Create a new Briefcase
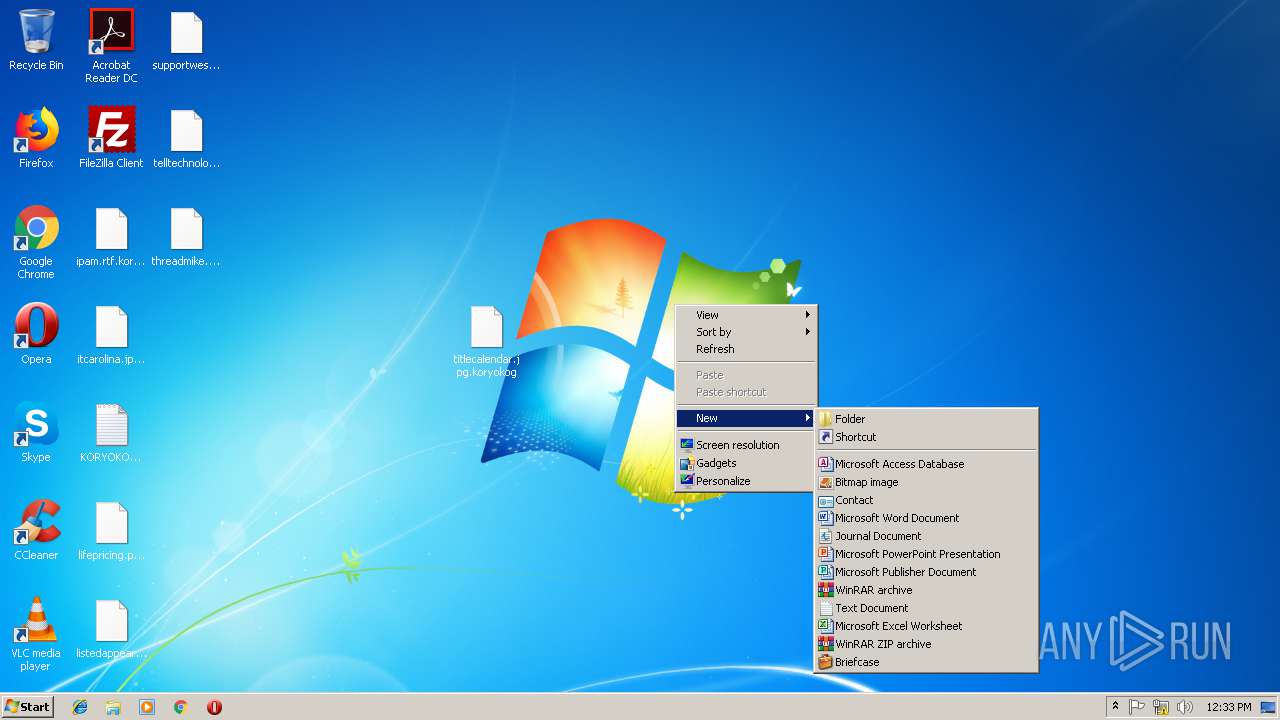Viewport: 1280px width, 720px height. pyautogui.click(x=926, y=662)
